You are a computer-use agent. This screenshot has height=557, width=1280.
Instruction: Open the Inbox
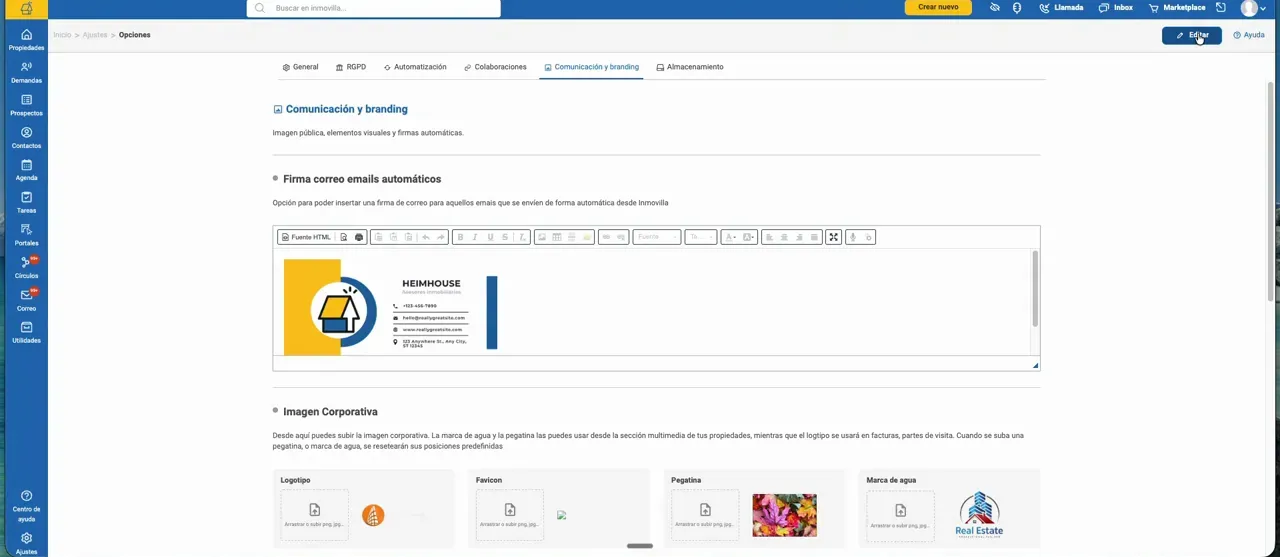pyautogui.click(x=1116, y=7)
